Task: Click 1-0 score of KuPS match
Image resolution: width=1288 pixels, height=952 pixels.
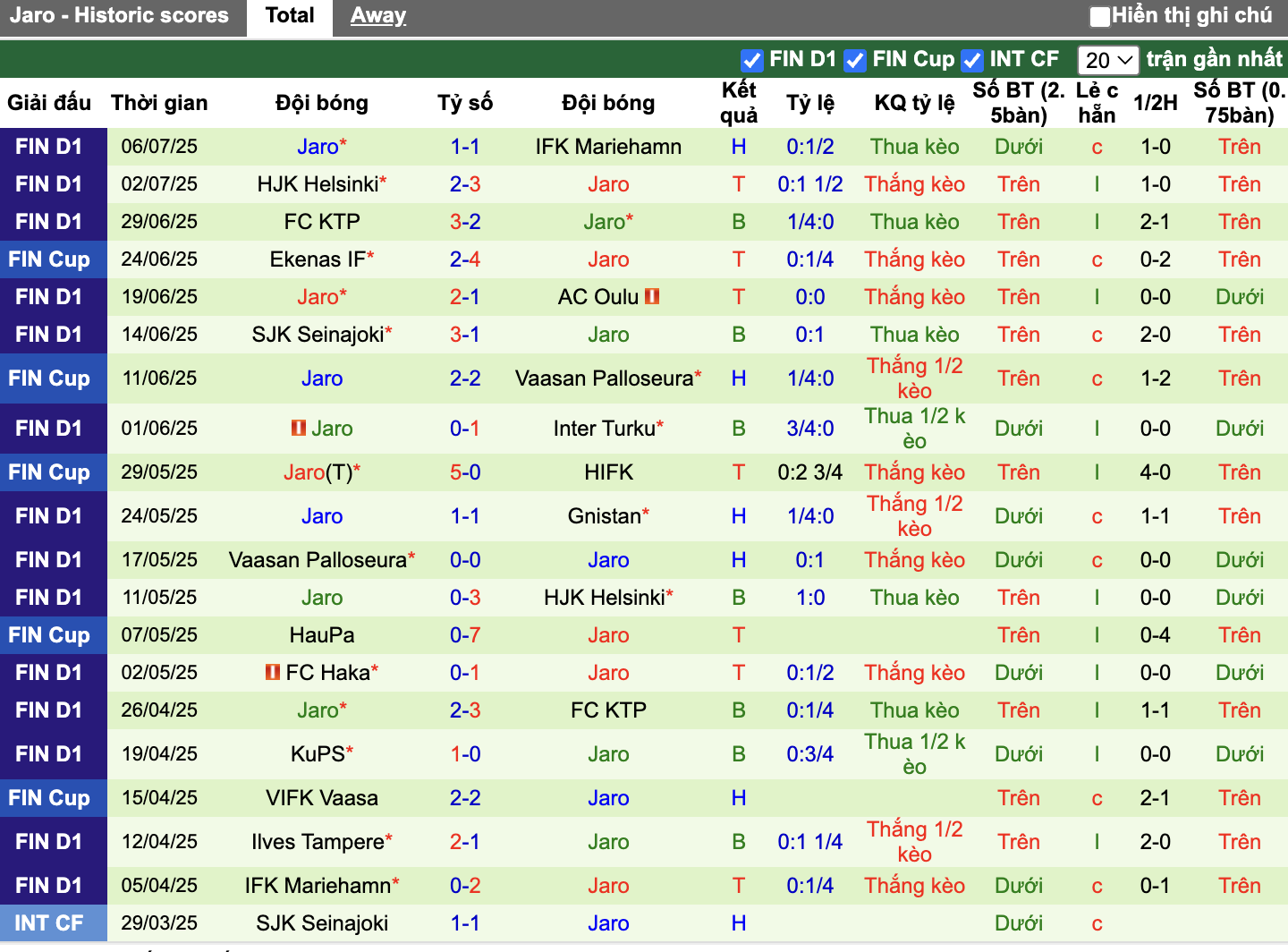Action: (x=465, y=754)
